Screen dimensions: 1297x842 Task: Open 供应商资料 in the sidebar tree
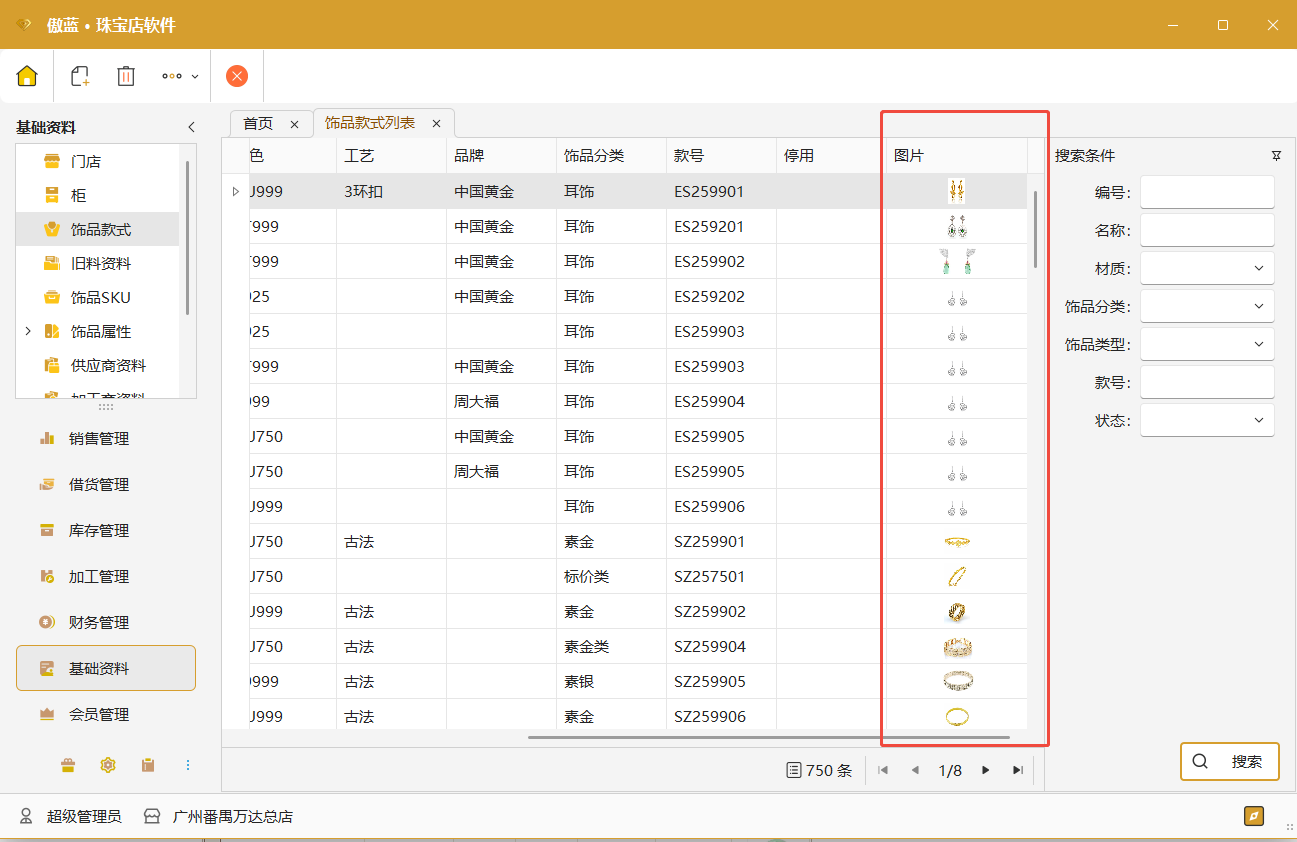tap(108, 365)
